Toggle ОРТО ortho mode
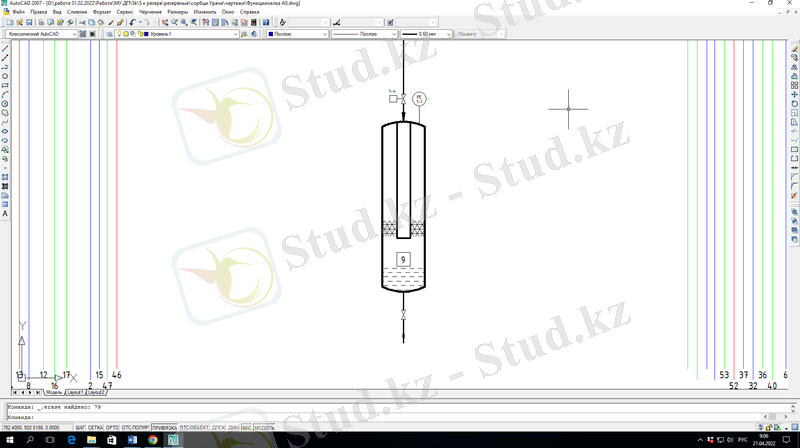The width and height of the screenshot is (800, 448). coord(112,428)
